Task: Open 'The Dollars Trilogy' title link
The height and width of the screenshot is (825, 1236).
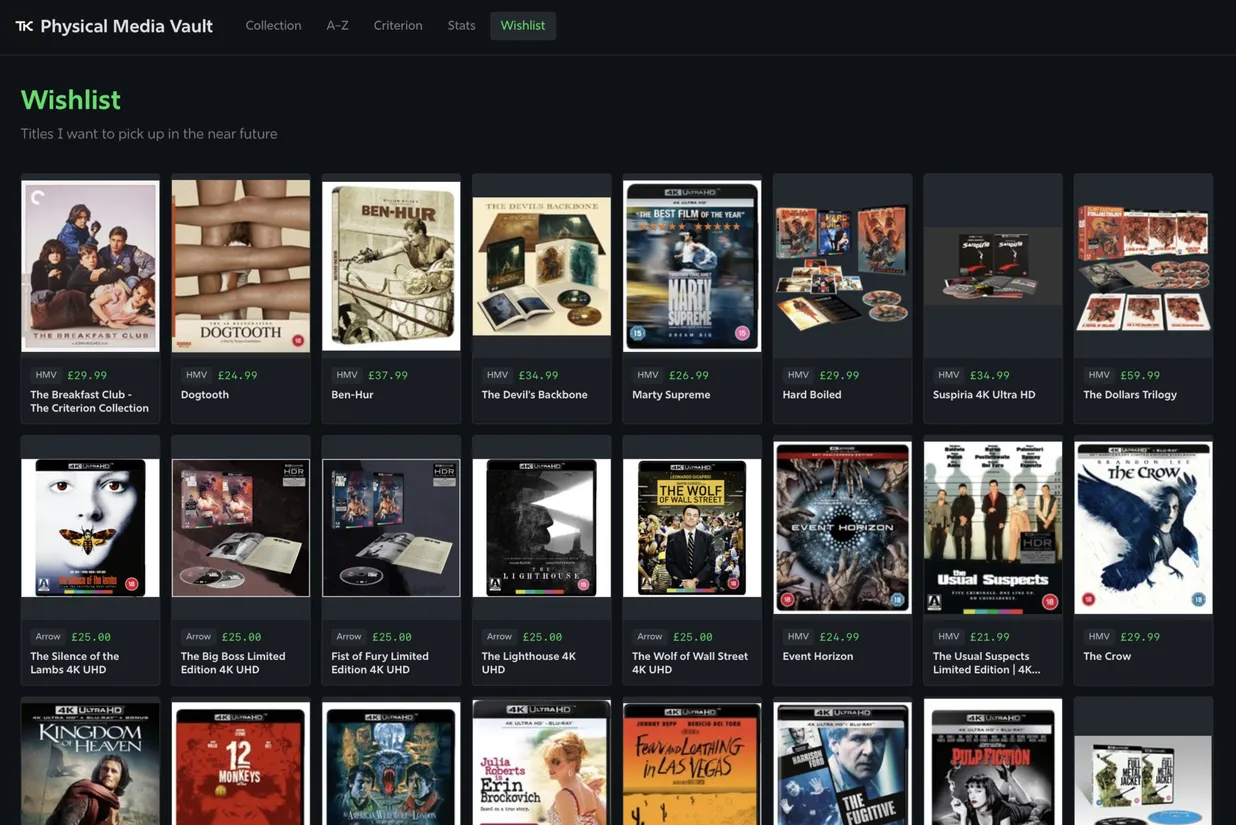Action: point(1130,395)
